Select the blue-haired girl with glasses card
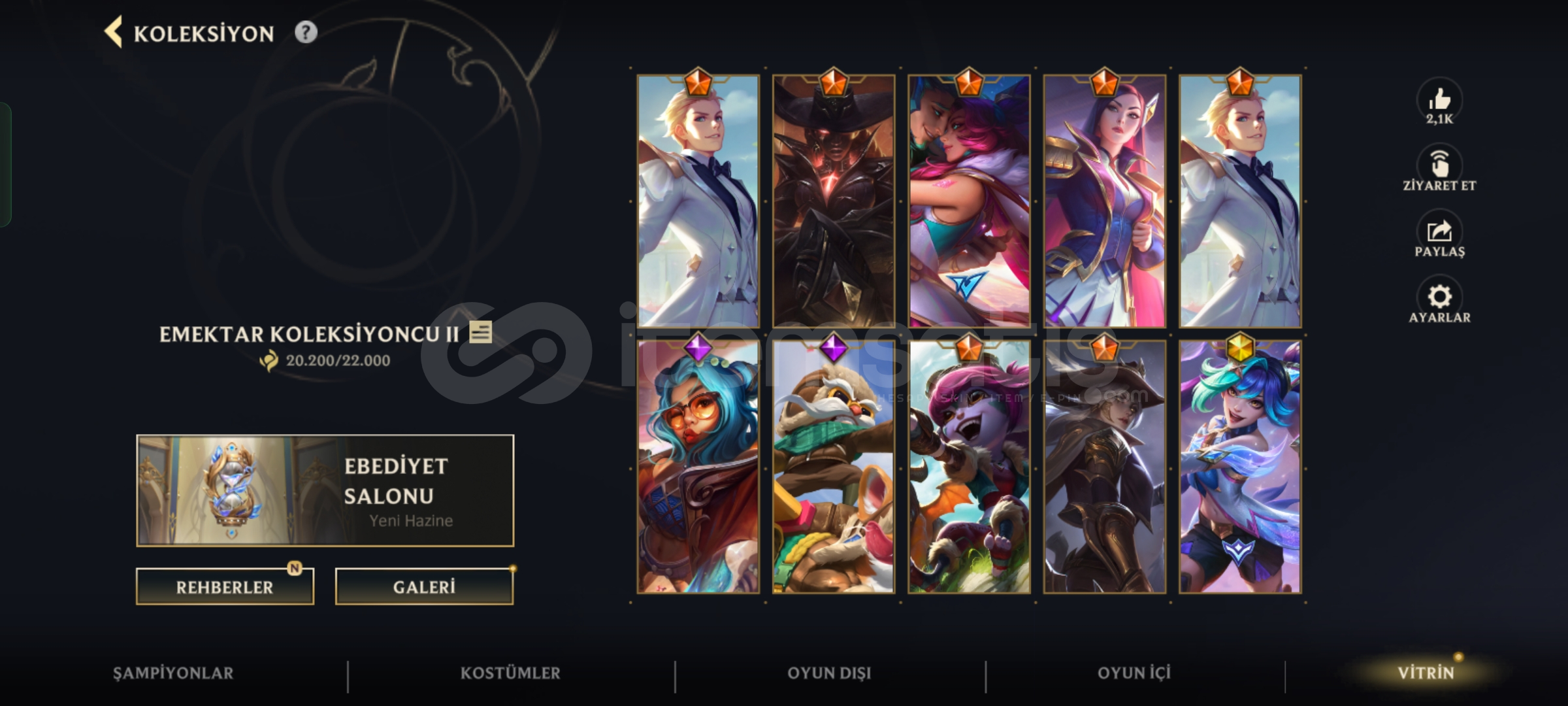This screenshot has height=706, width=1568. click(x=698, y=466)
